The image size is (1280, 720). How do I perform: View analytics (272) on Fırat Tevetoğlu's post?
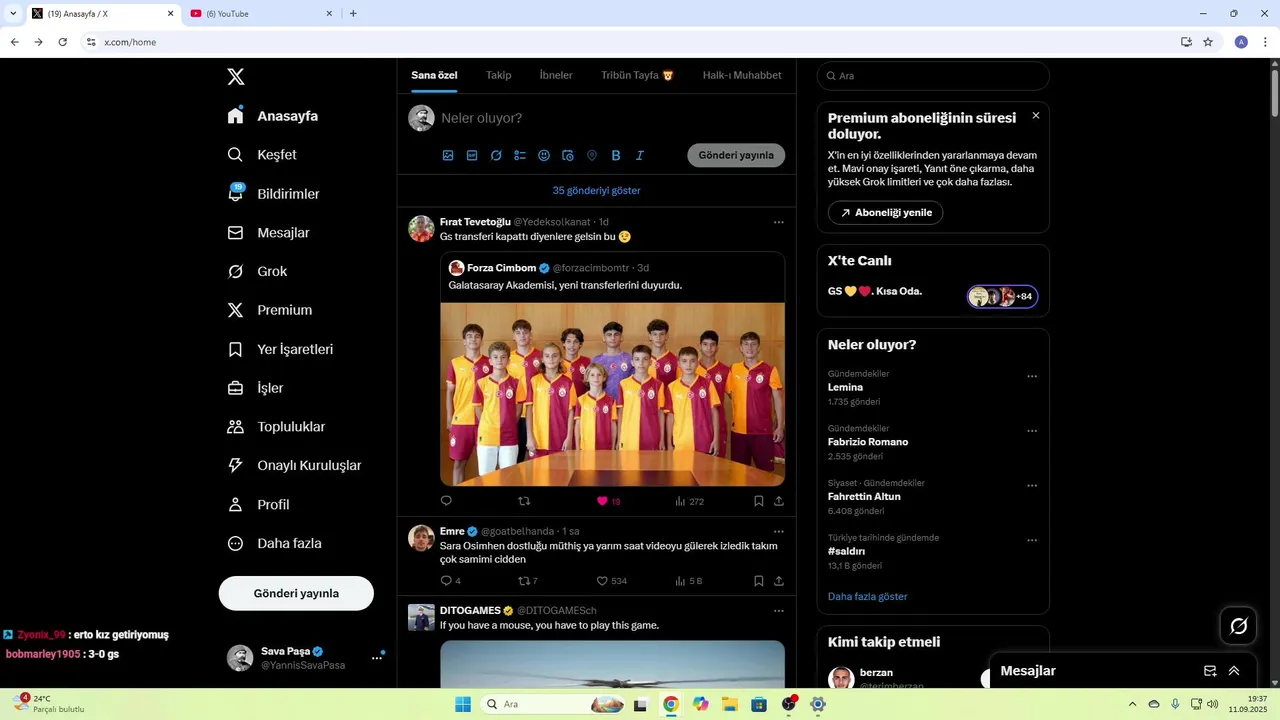(689, 501)
